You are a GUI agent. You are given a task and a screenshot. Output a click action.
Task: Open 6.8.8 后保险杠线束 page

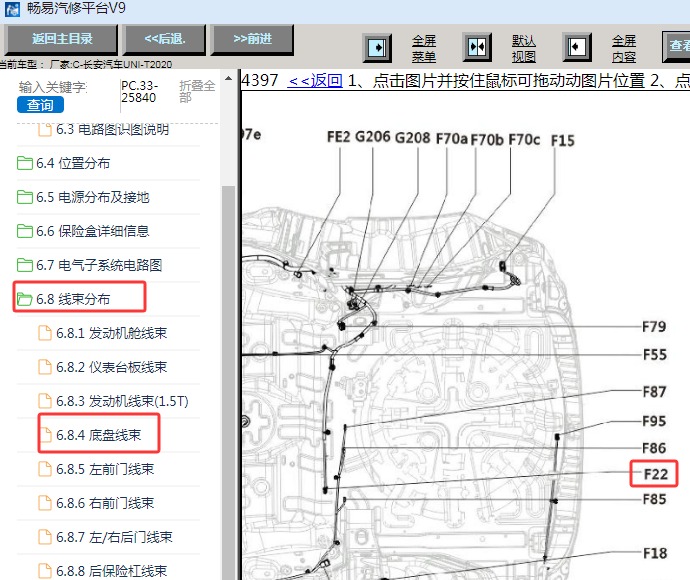pyautogui.click(x=111, y=571)
